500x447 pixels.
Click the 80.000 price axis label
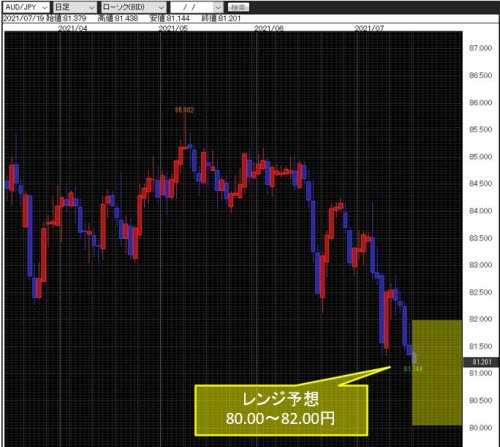point(480,428)
